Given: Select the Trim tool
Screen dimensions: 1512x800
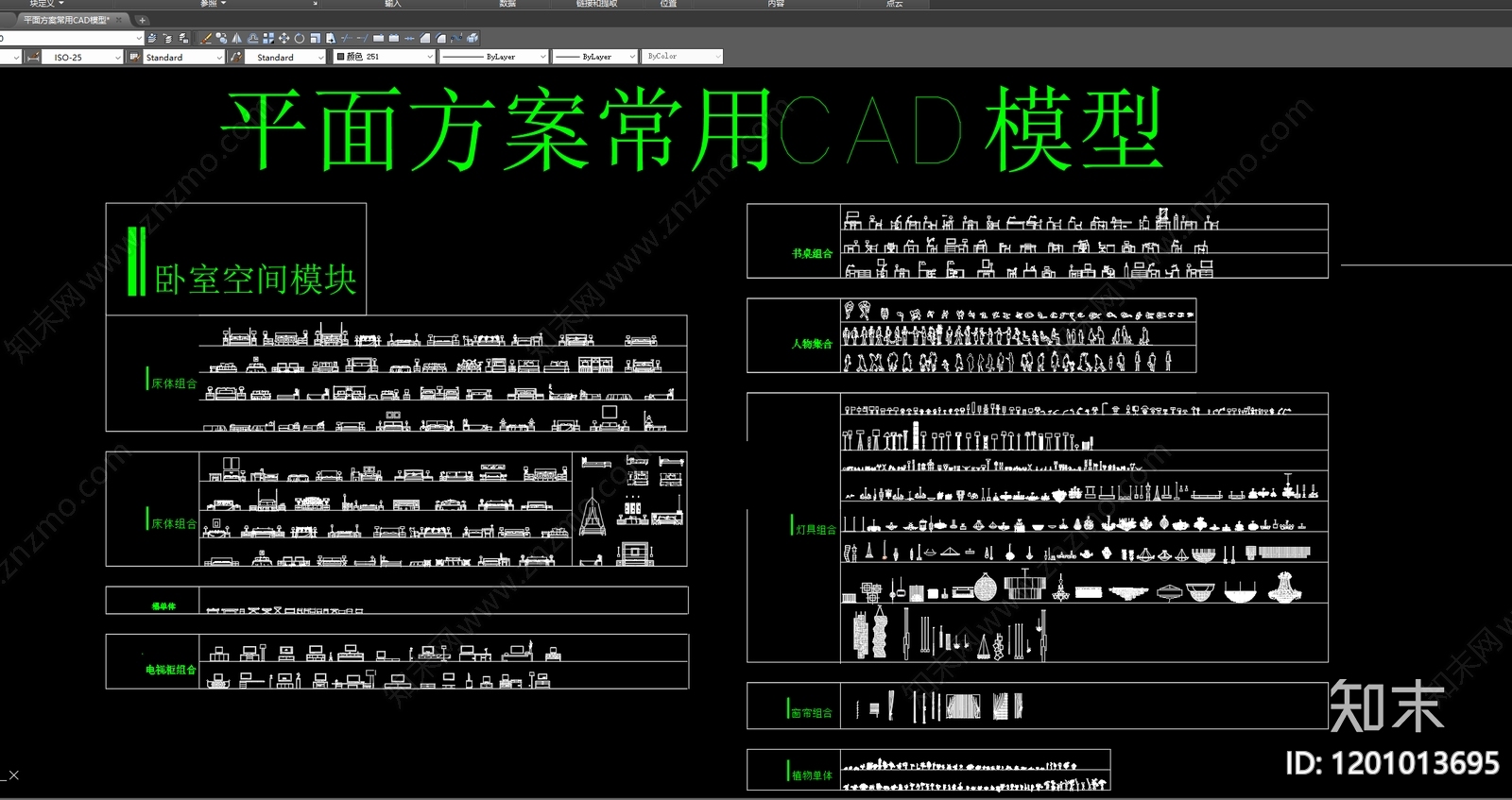Looking at the screenshot, I should pyautogui.click(x=347, y=39).
